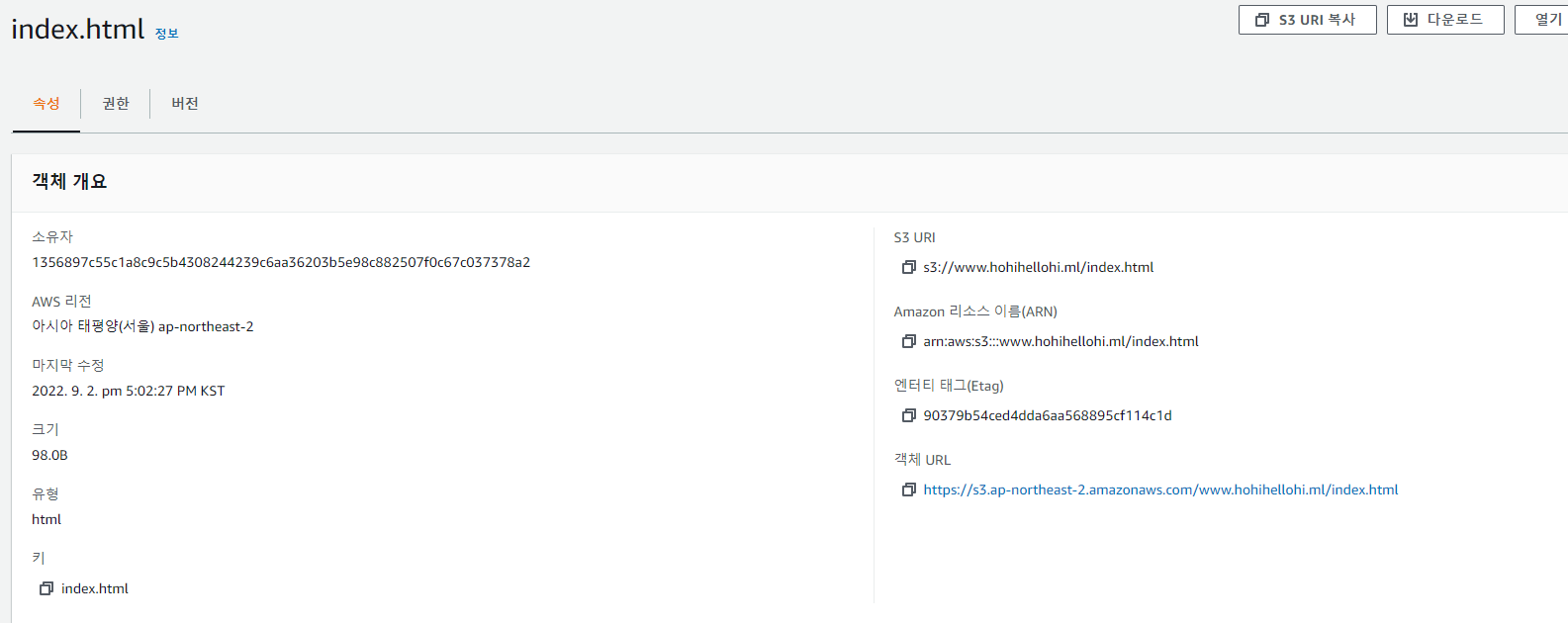Click the key value index.html
Viewport: 1568px width, 623px height.
(x=95, y=588)
